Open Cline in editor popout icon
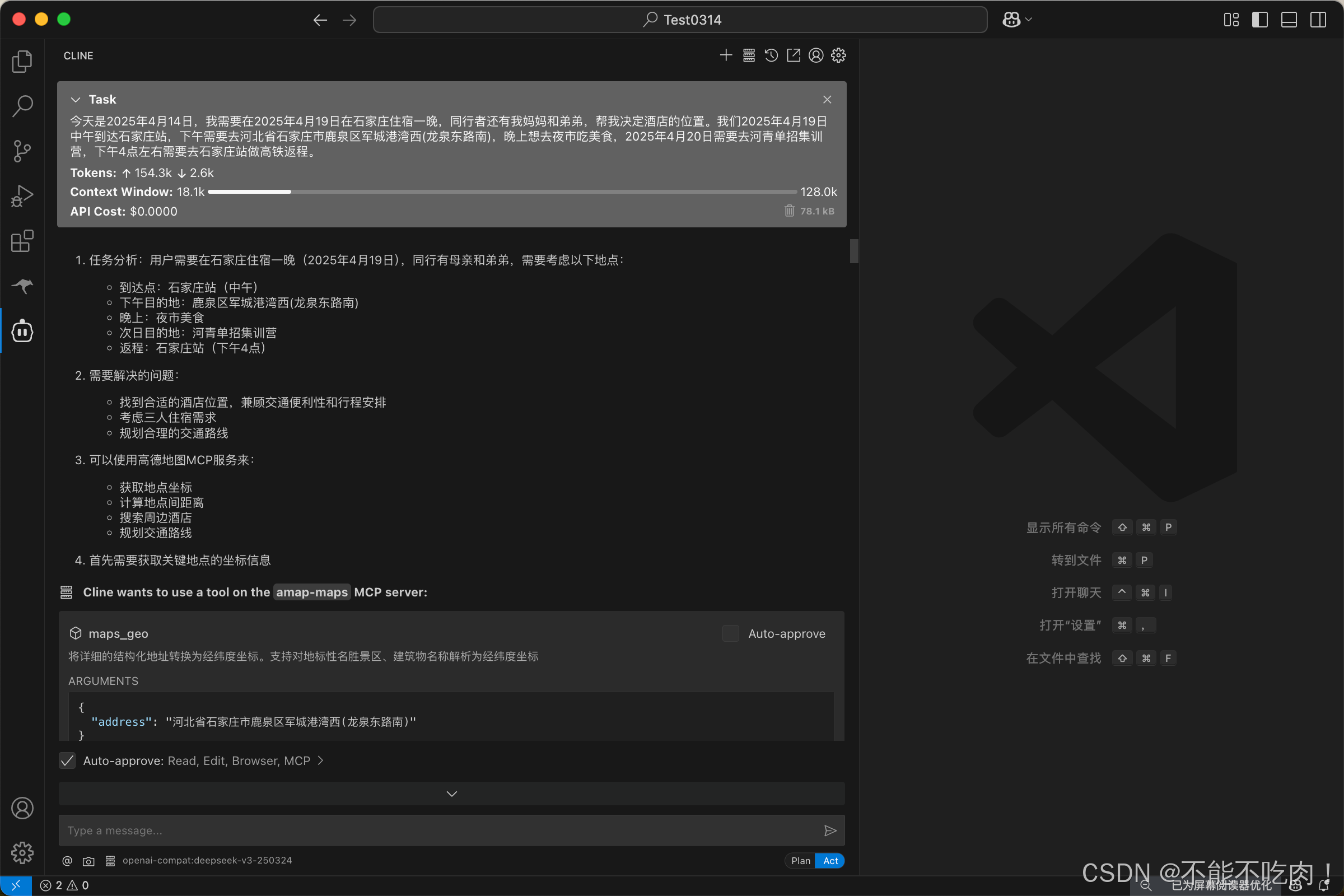This screenshot has width=1344, height=896. tap(793, 55)
